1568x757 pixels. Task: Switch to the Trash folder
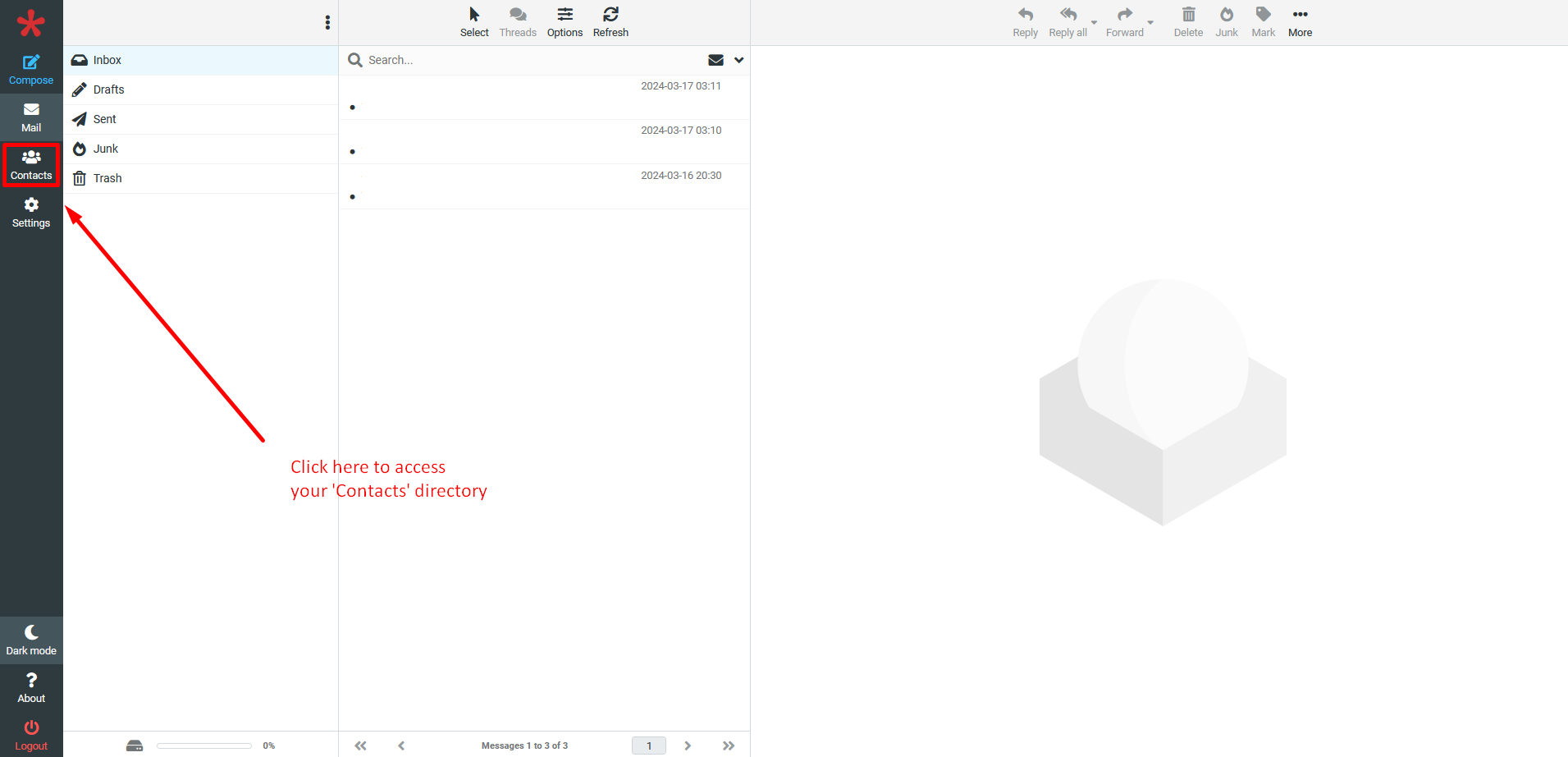pyautogui.click(x=107, y=178)
